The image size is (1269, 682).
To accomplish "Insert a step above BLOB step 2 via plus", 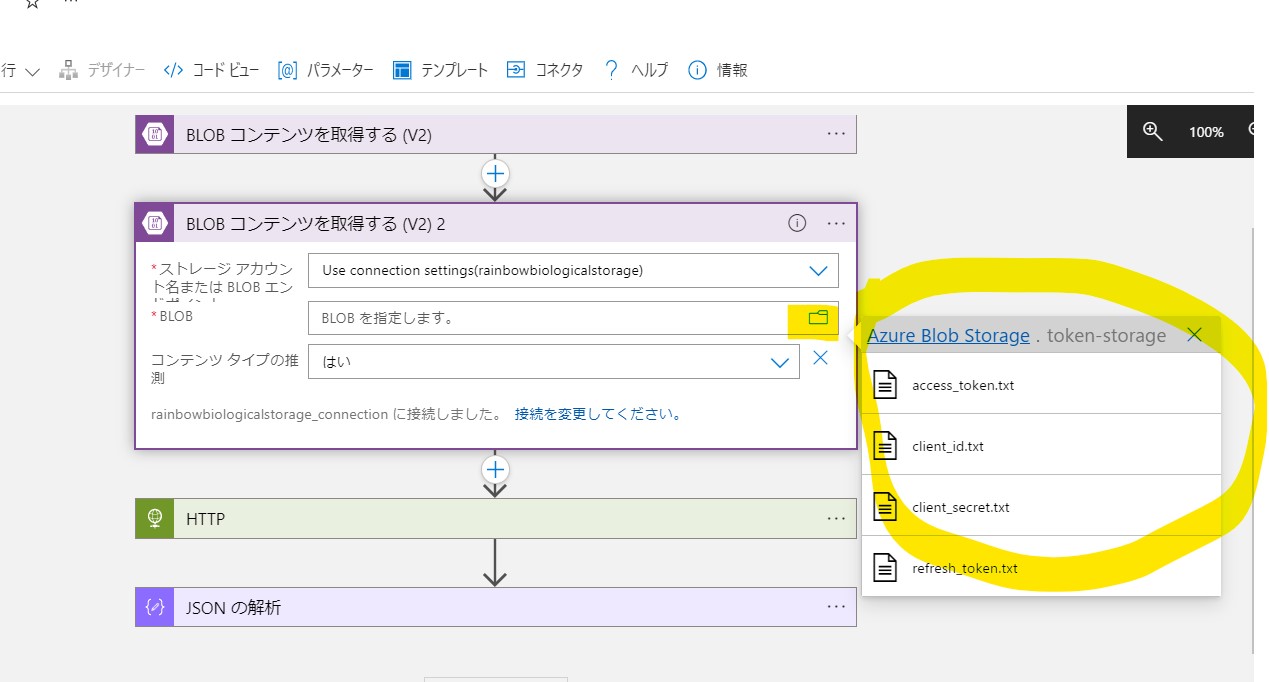I will (x=496, y=172).
